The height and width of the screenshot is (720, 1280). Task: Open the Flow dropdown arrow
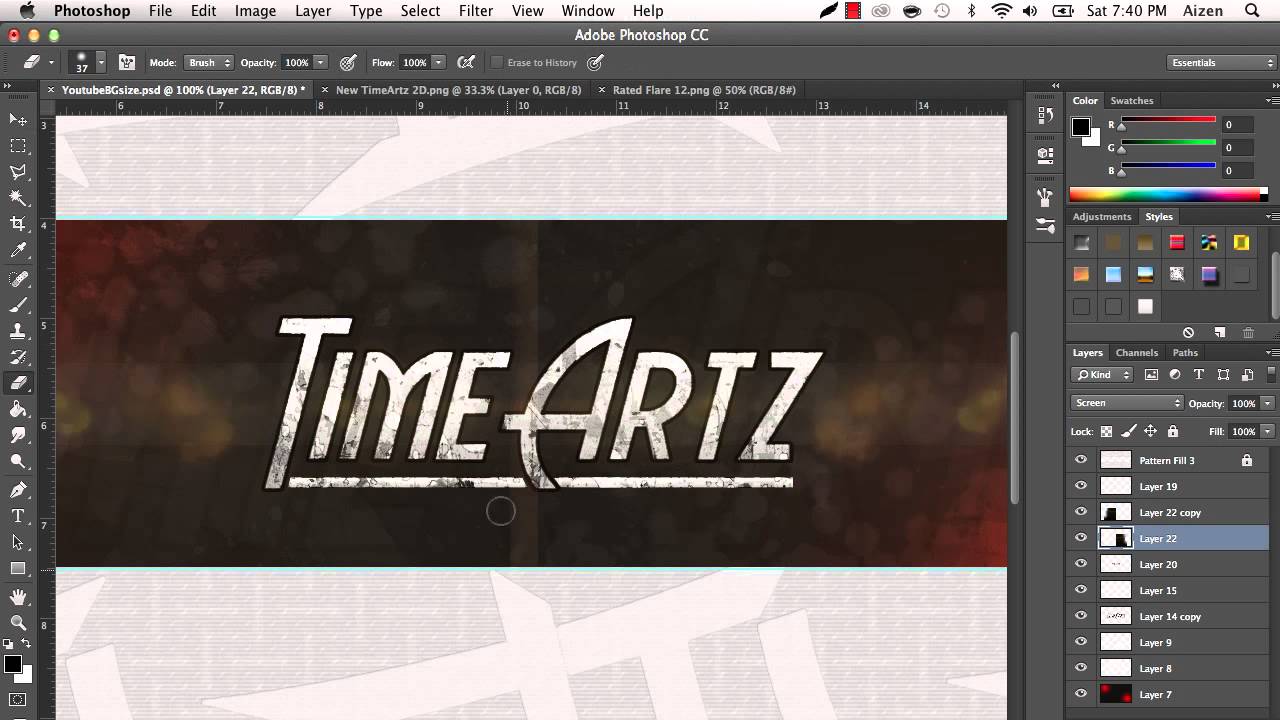(439, 62)
